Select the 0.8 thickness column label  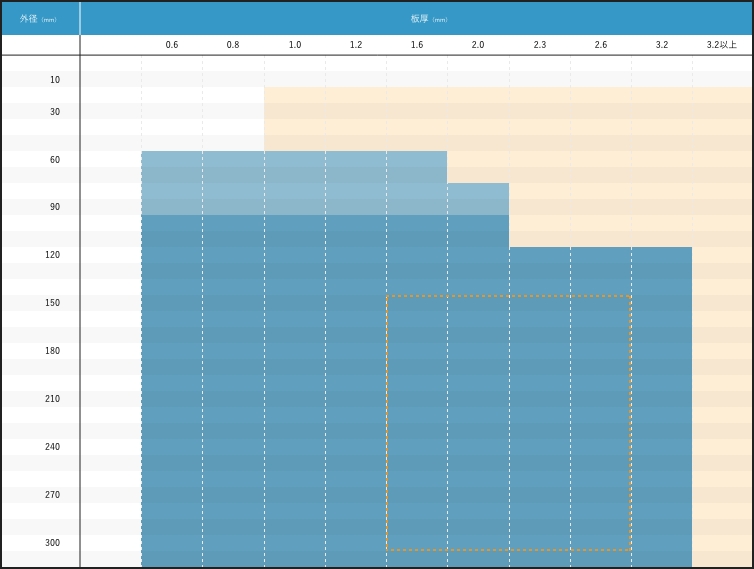click(x=233, y=45)
